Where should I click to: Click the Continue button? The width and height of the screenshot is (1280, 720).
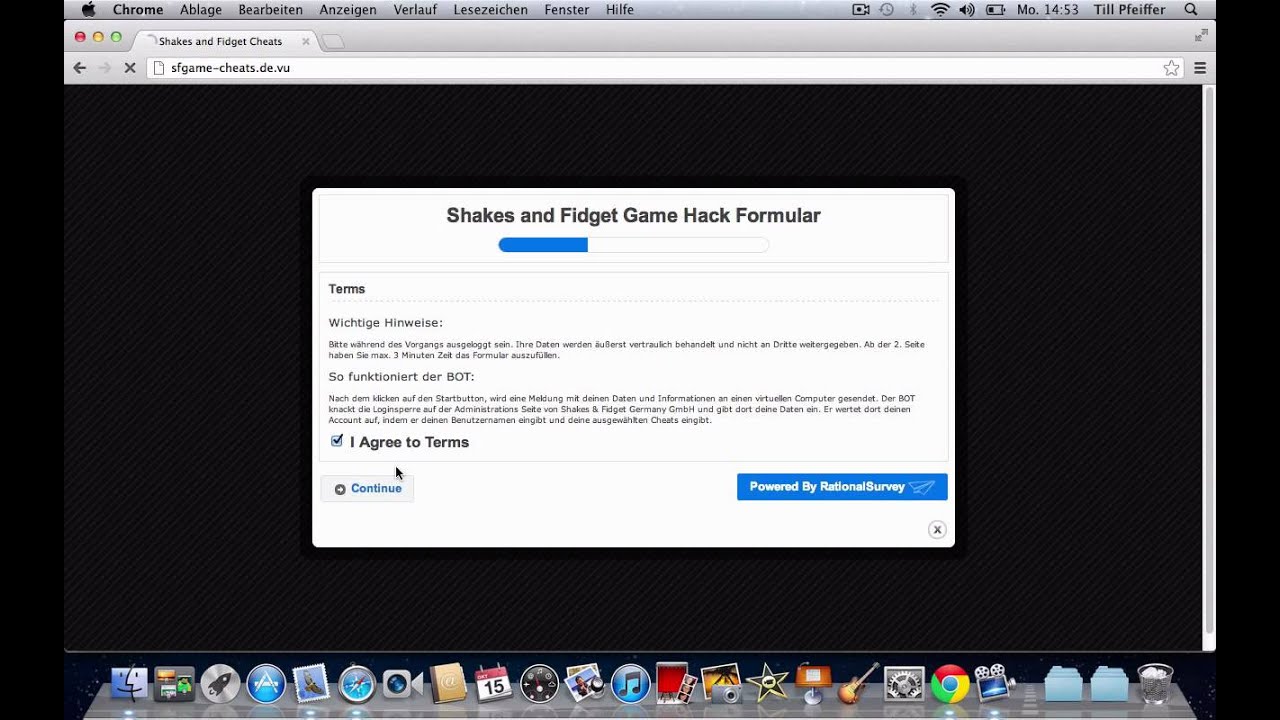[x=367, y=488]
